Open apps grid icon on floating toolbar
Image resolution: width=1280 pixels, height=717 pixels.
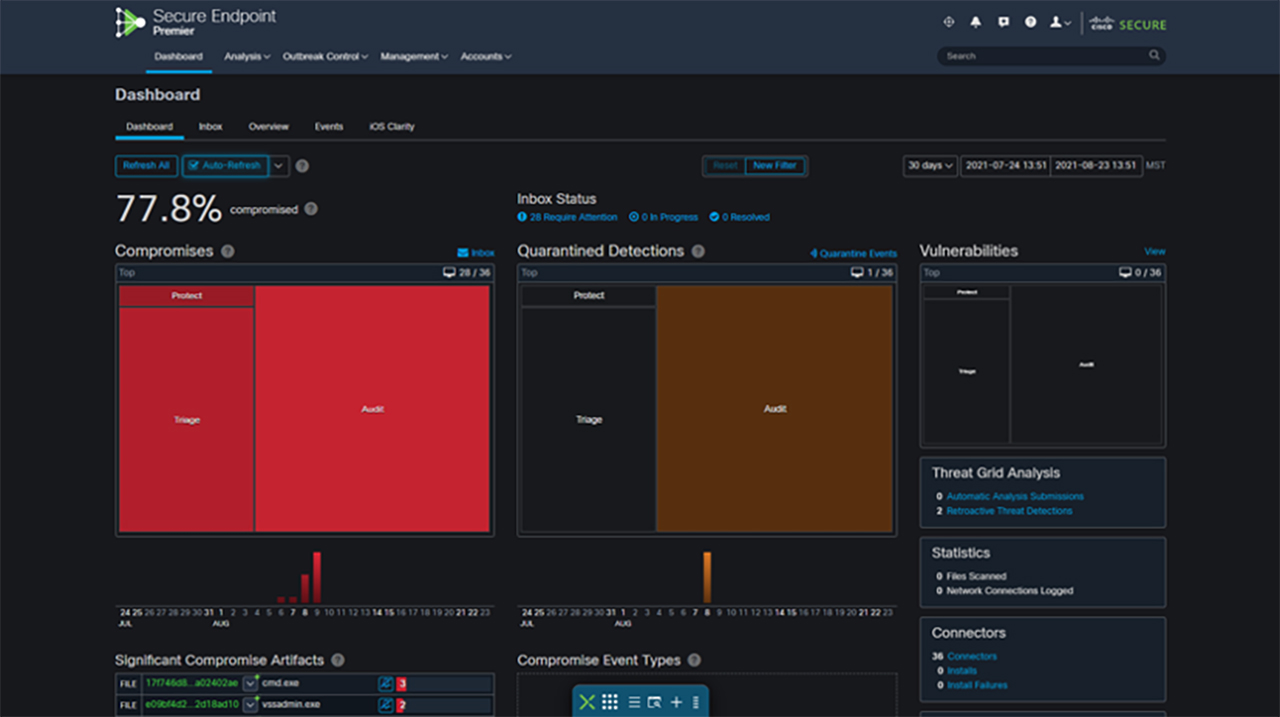tap(610, 702)
